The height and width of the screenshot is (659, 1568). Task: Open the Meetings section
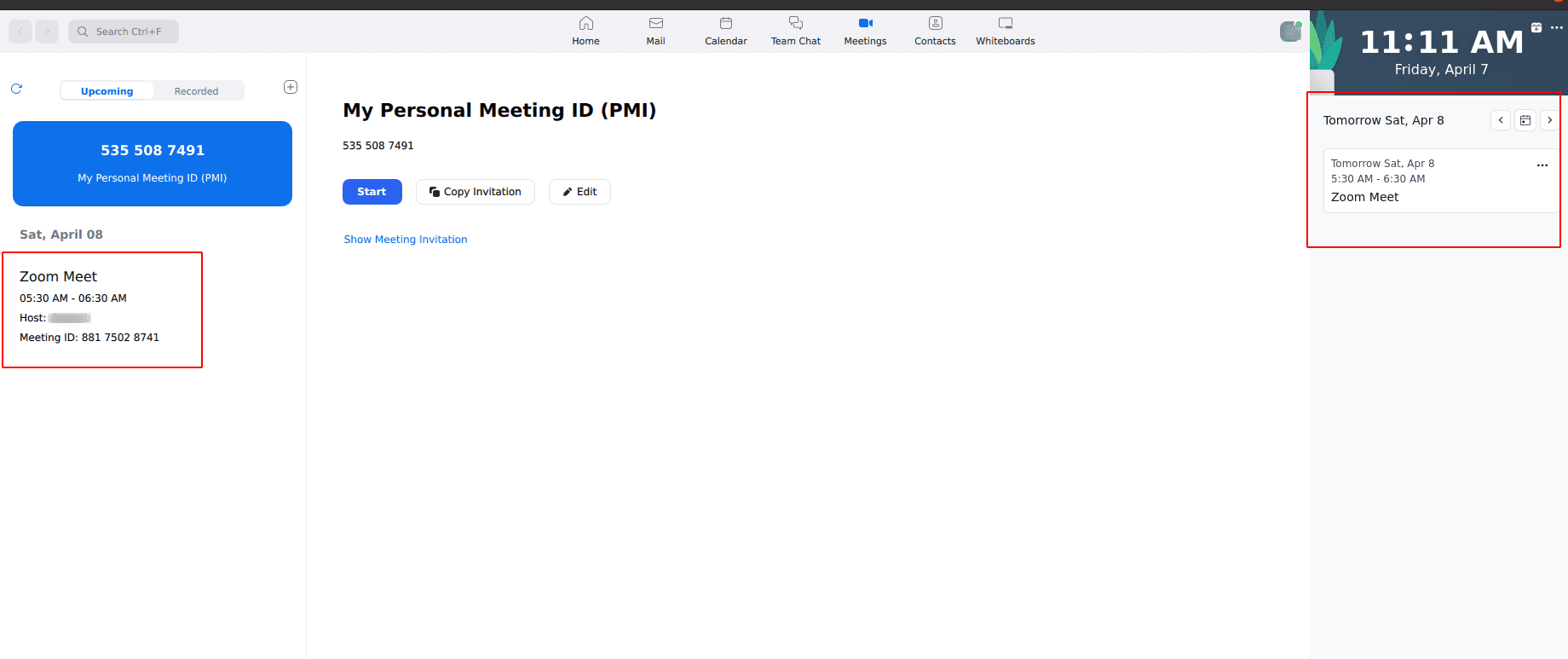tap(865, 31)
